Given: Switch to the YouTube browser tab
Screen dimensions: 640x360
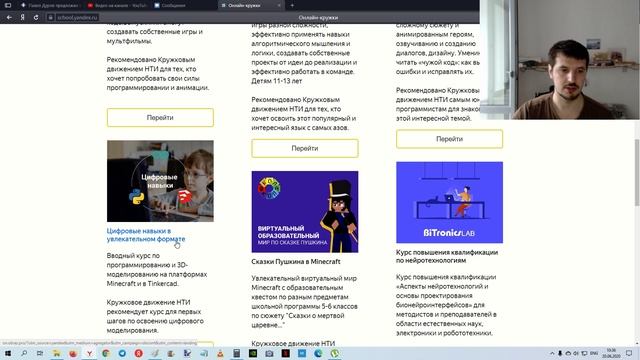Looking at the screenshot, I should pyautogui.click(x=117, y=5).
